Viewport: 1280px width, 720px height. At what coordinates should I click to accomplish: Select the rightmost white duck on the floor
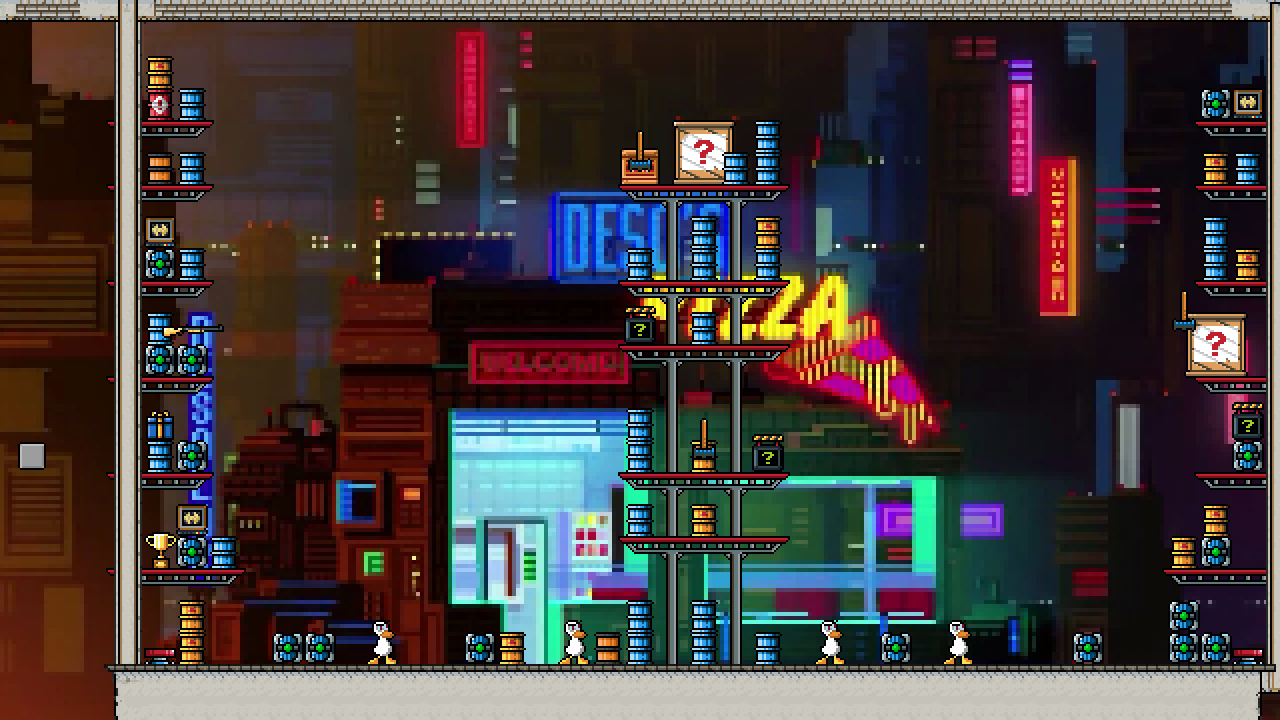click(x=958, y=643)
